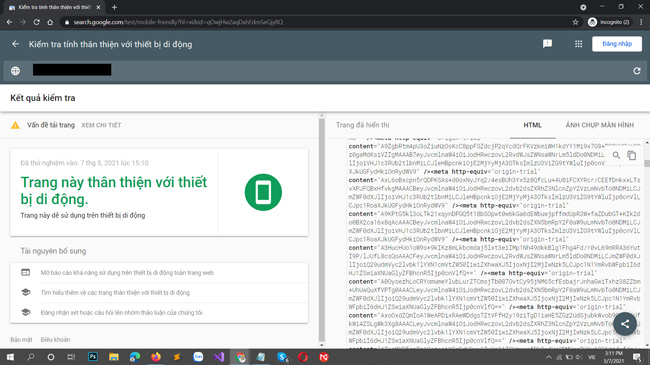Click the Đăng nhập sign-in button

coord(617,44)
